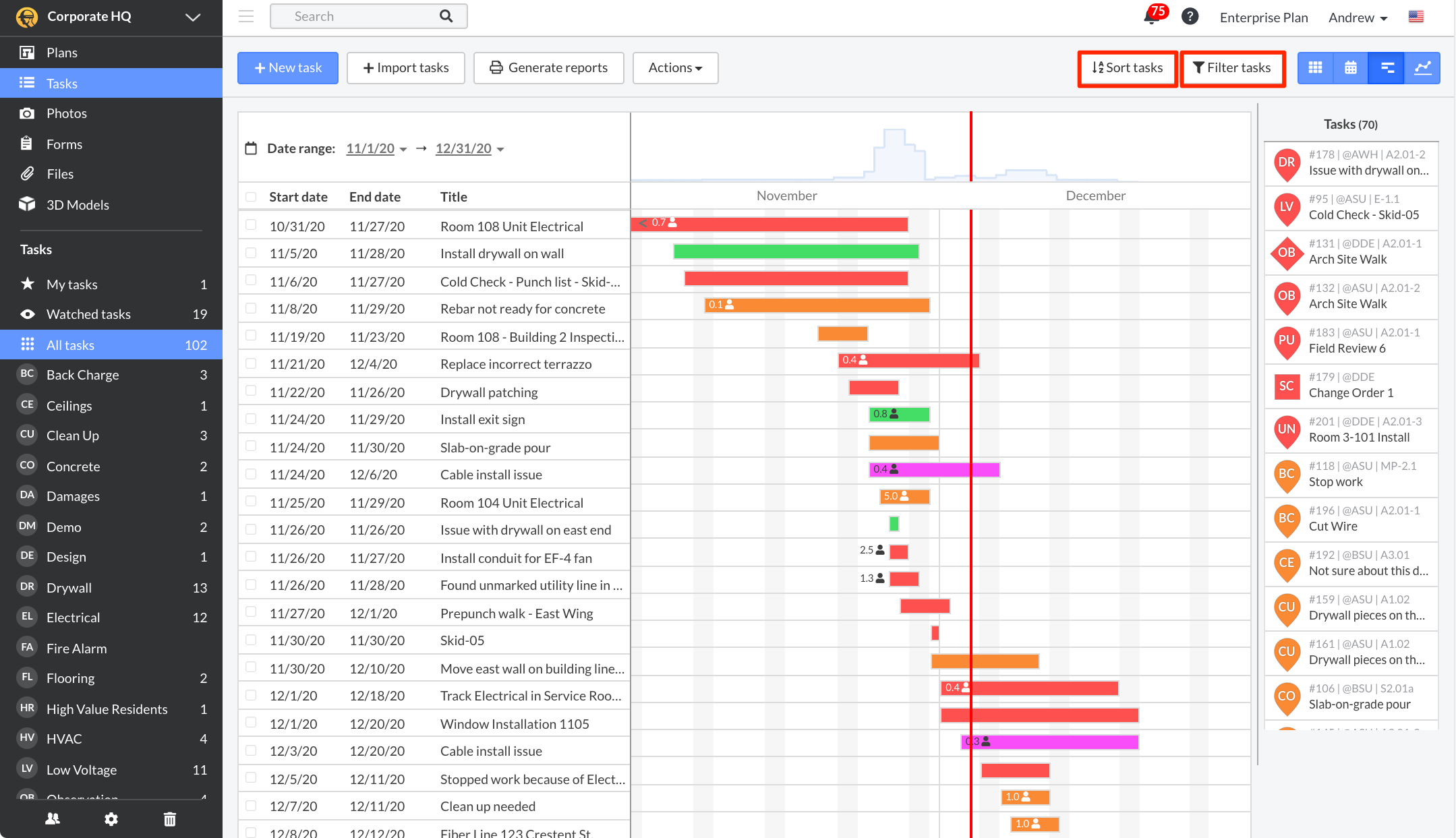
Task: Open Photos in the sidebar
Action: 66,113
